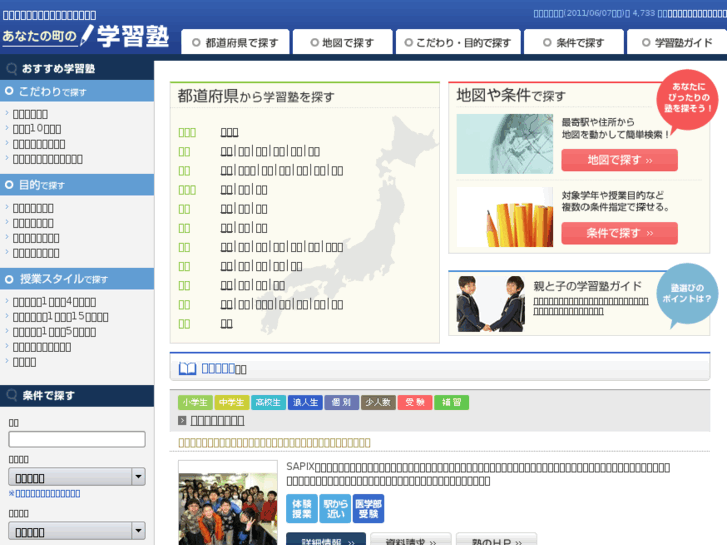Click the 塾のHP button

pyautogui.click(x=497, y=539)
